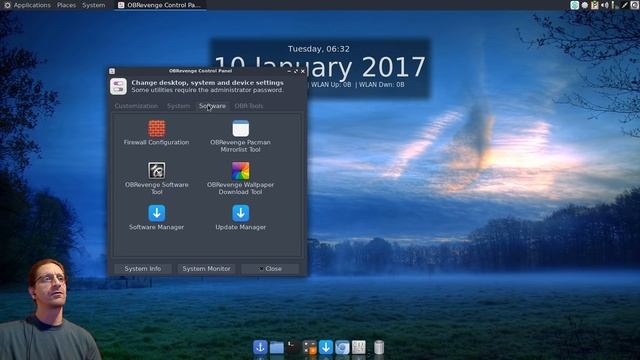This screenshot has width=640, height=360.
Task: Open Firewall Configuration
Action: [x=156, y=133]
